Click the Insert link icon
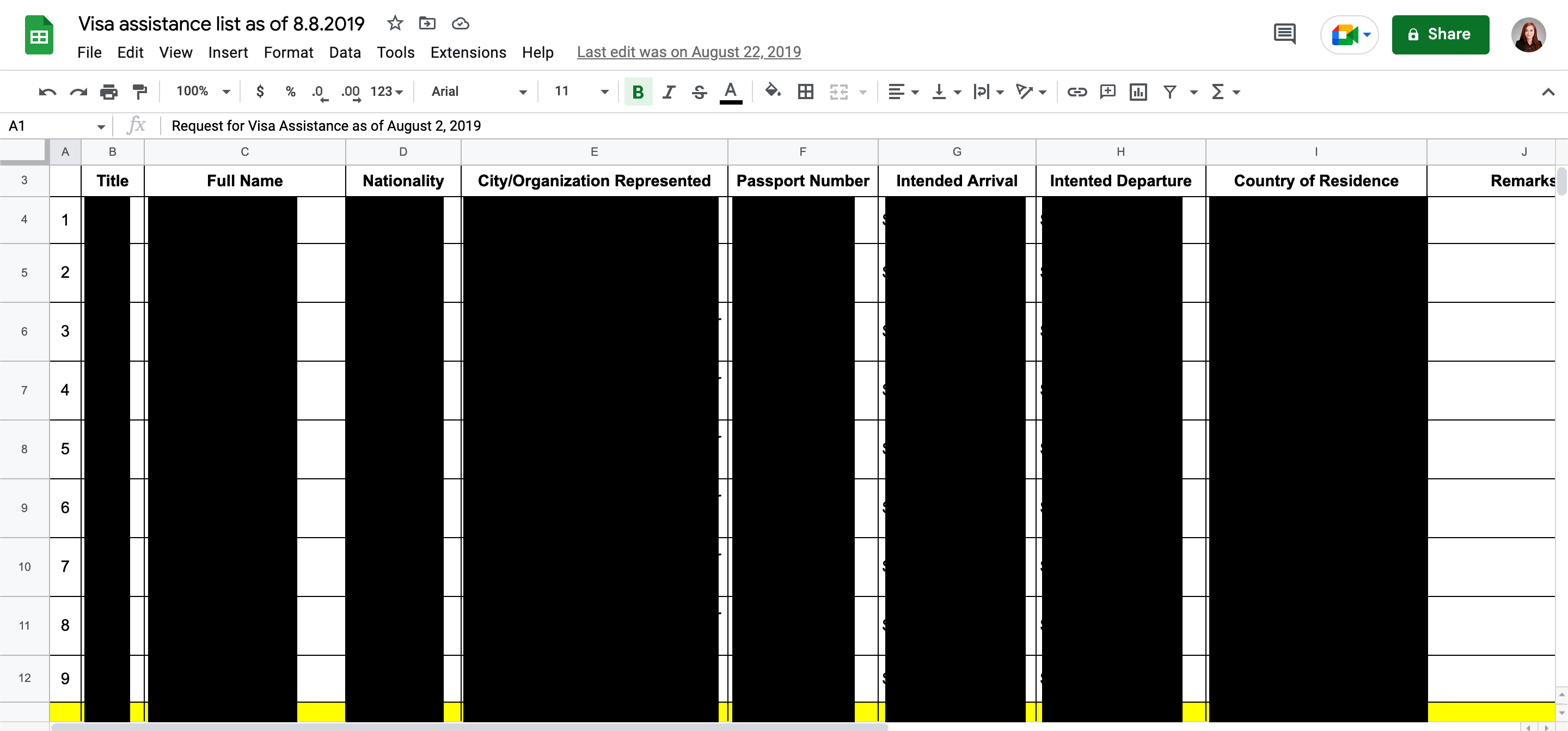Screen dimensions: 1568x731 pyautogui.click(x=1076, y=92)
